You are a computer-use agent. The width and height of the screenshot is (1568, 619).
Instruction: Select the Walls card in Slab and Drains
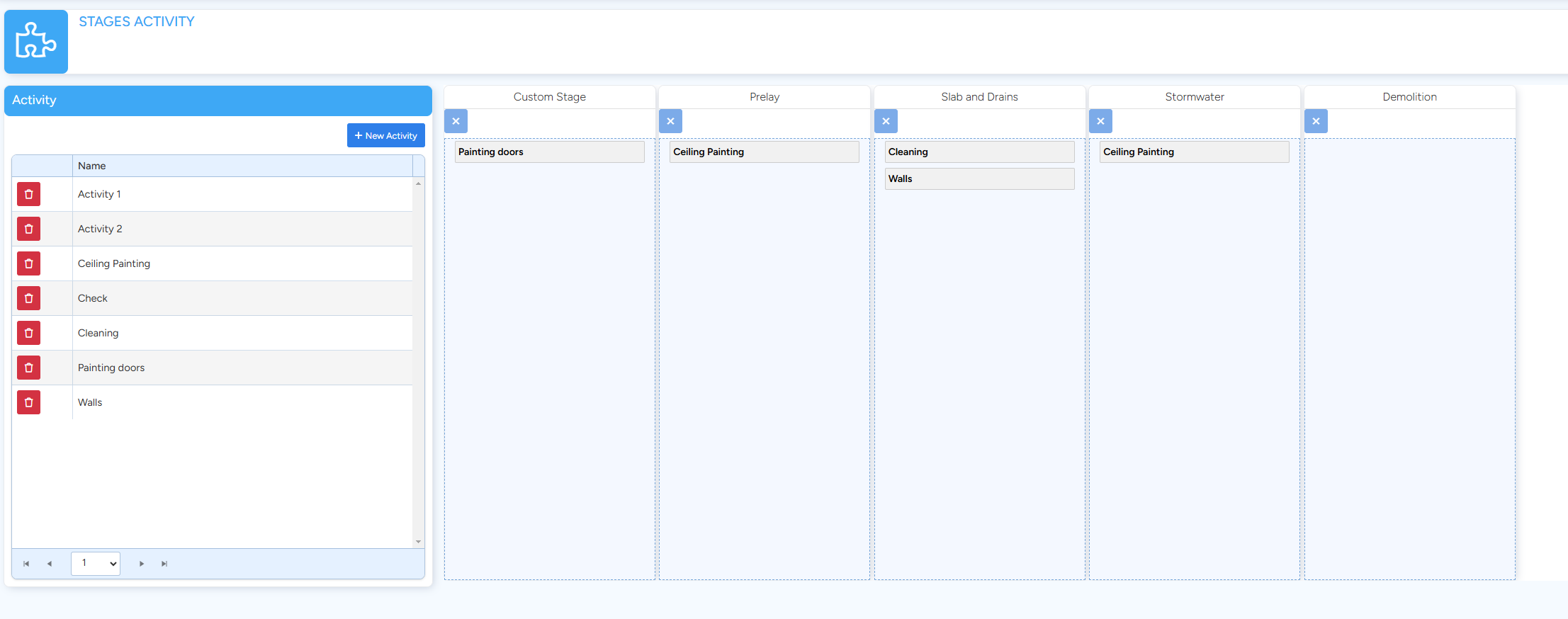tap(978, 178)
